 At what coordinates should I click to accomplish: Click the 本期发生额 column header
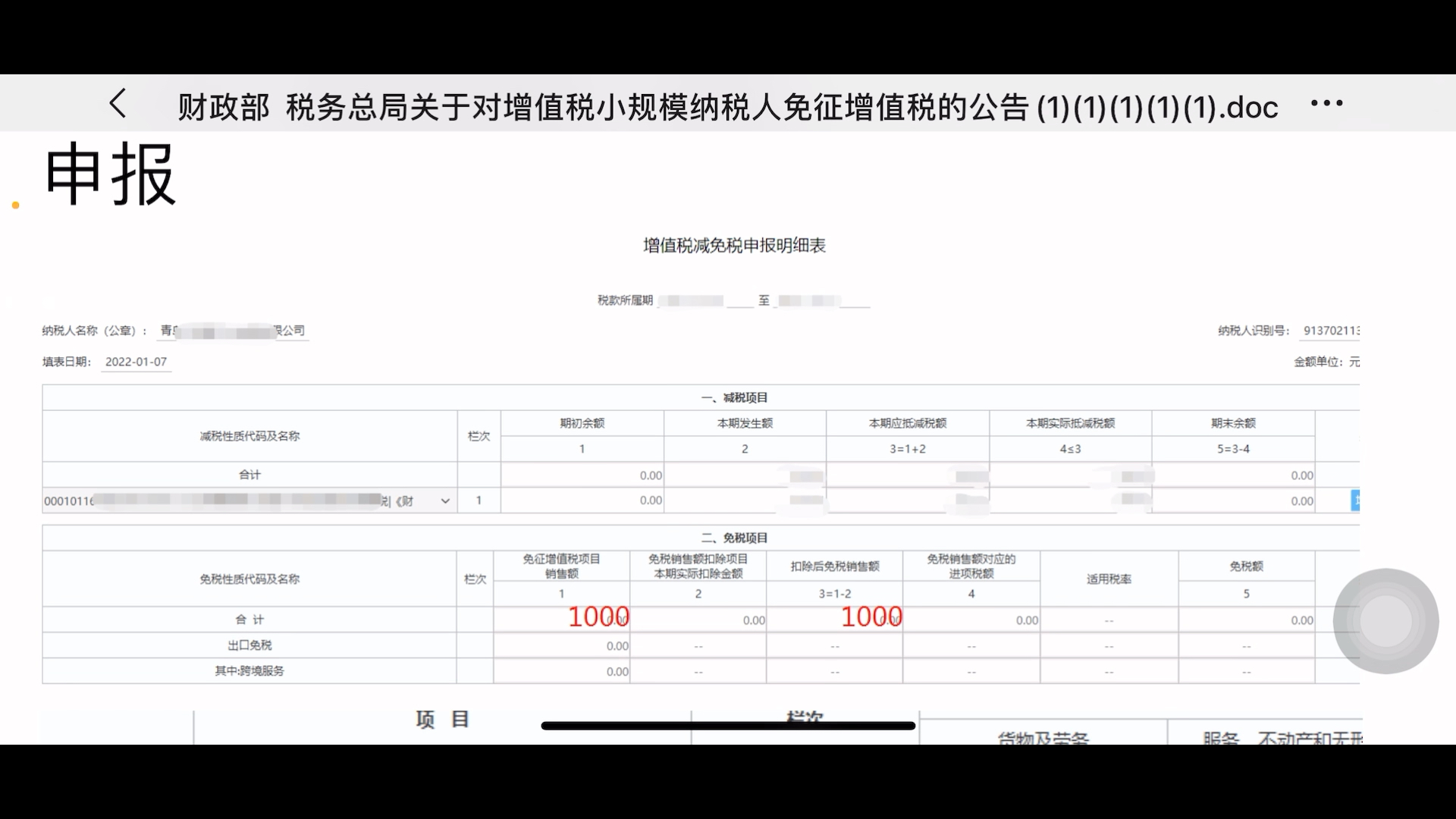[x=745, y=423]
